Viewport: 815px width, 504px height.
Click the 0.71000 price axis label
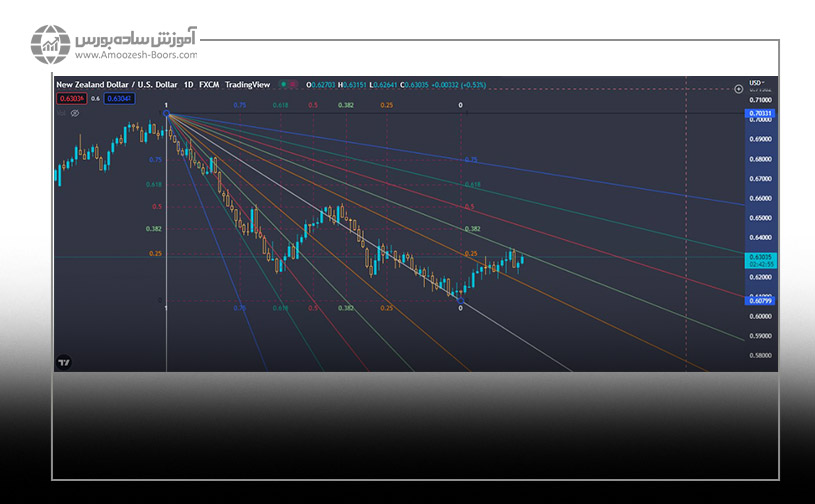760,100
